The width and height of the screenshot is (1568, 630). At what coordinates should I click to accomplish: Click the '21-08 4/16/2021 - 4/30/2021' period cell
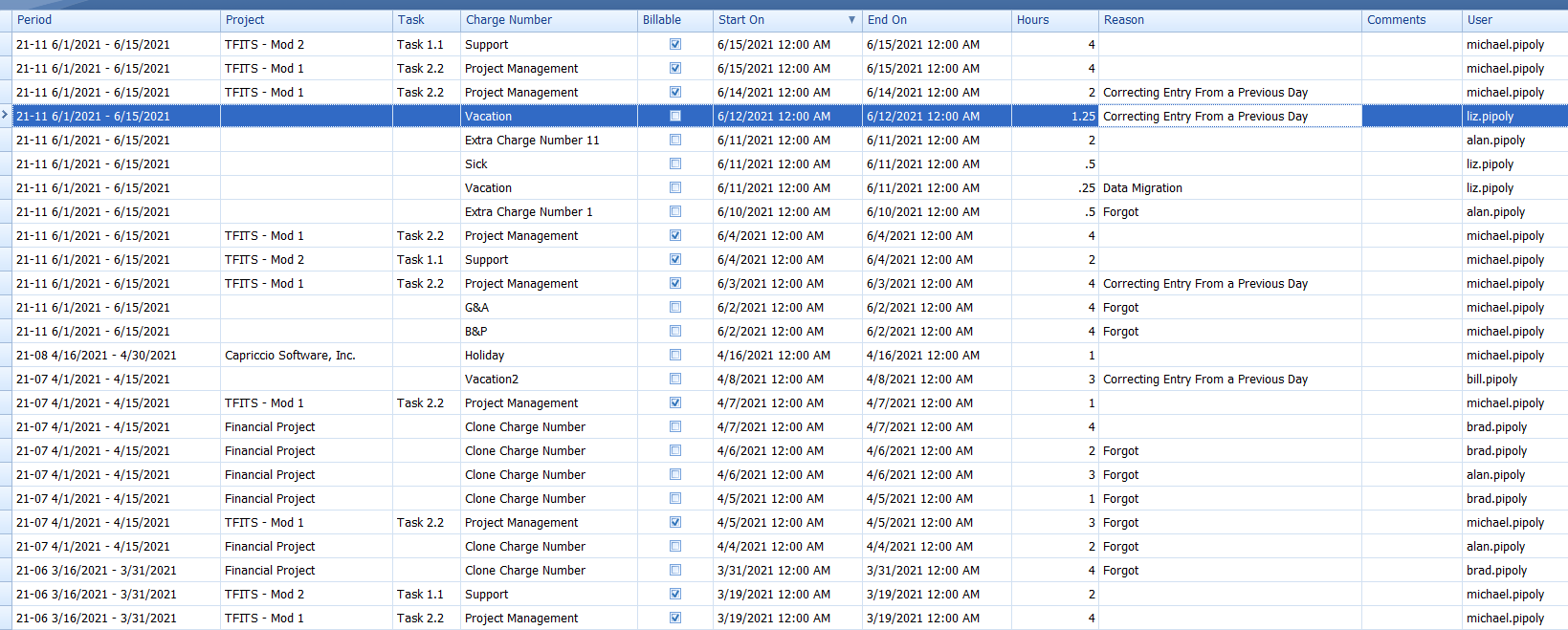click(x=117, y=355)
